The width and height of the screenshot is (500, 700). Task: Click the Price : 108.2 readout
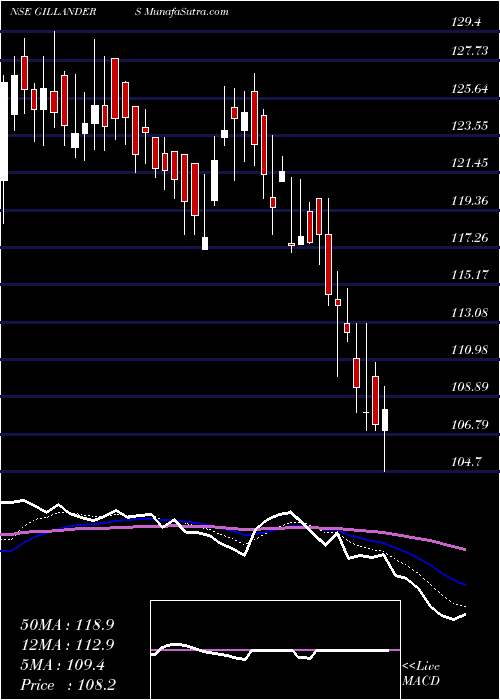[68, 685]
